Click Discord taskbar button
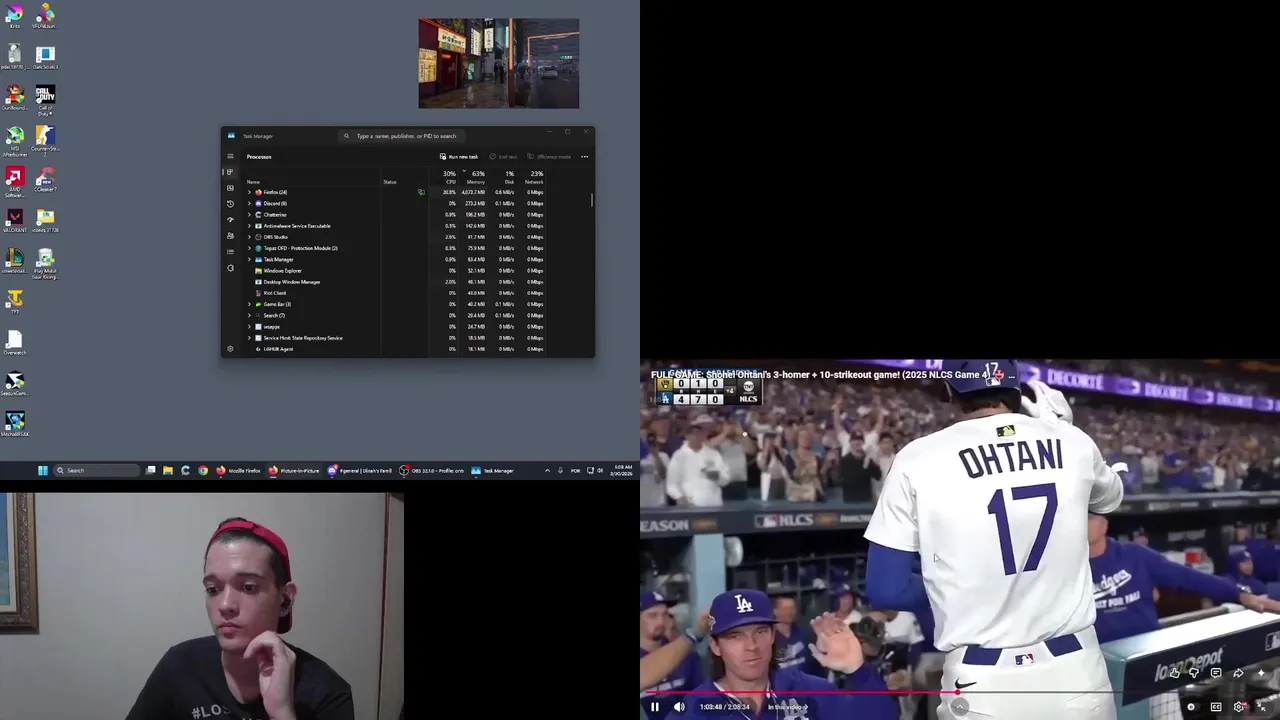Screen dimensions: 1280x720 click(x=360, y=470)
